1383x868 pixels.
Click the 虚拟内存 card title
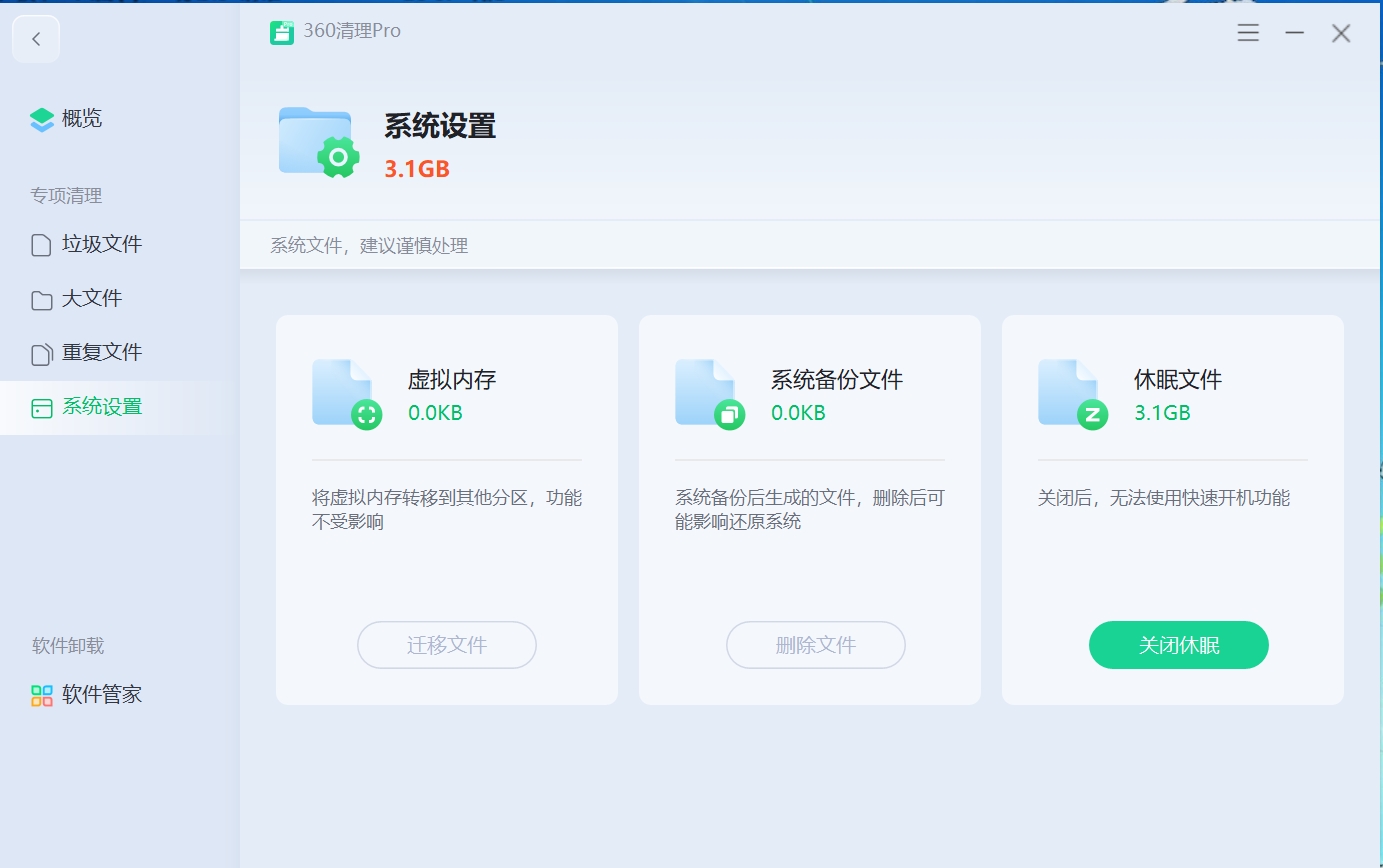pyautogui.click(x=452, y=380)
